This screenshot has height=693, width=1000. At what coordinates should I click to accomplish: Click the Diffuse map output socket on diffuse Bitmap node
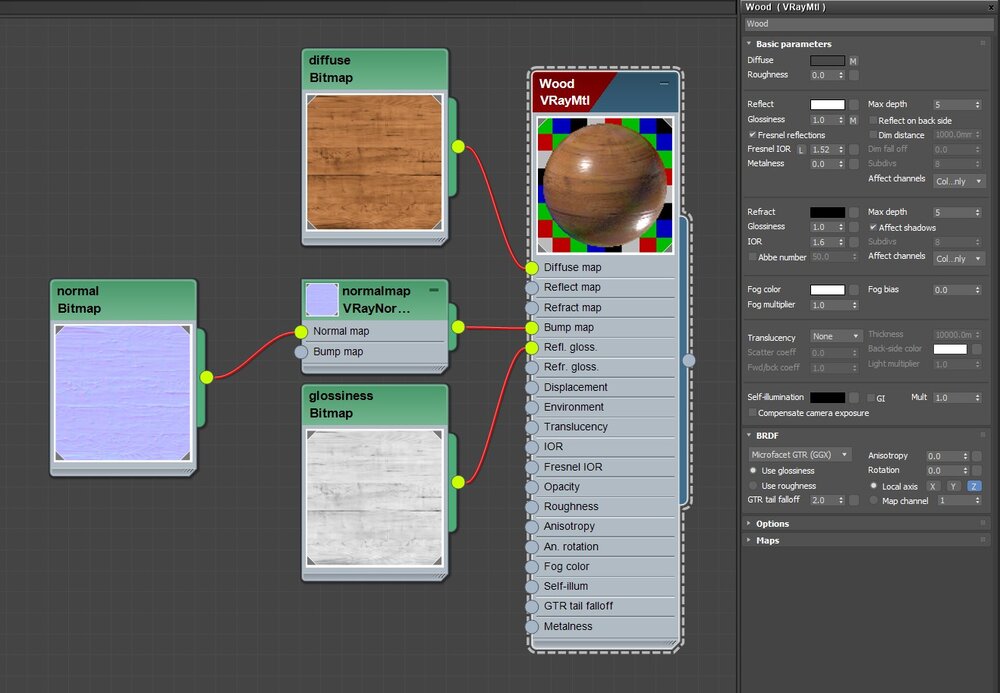(458, 146)
